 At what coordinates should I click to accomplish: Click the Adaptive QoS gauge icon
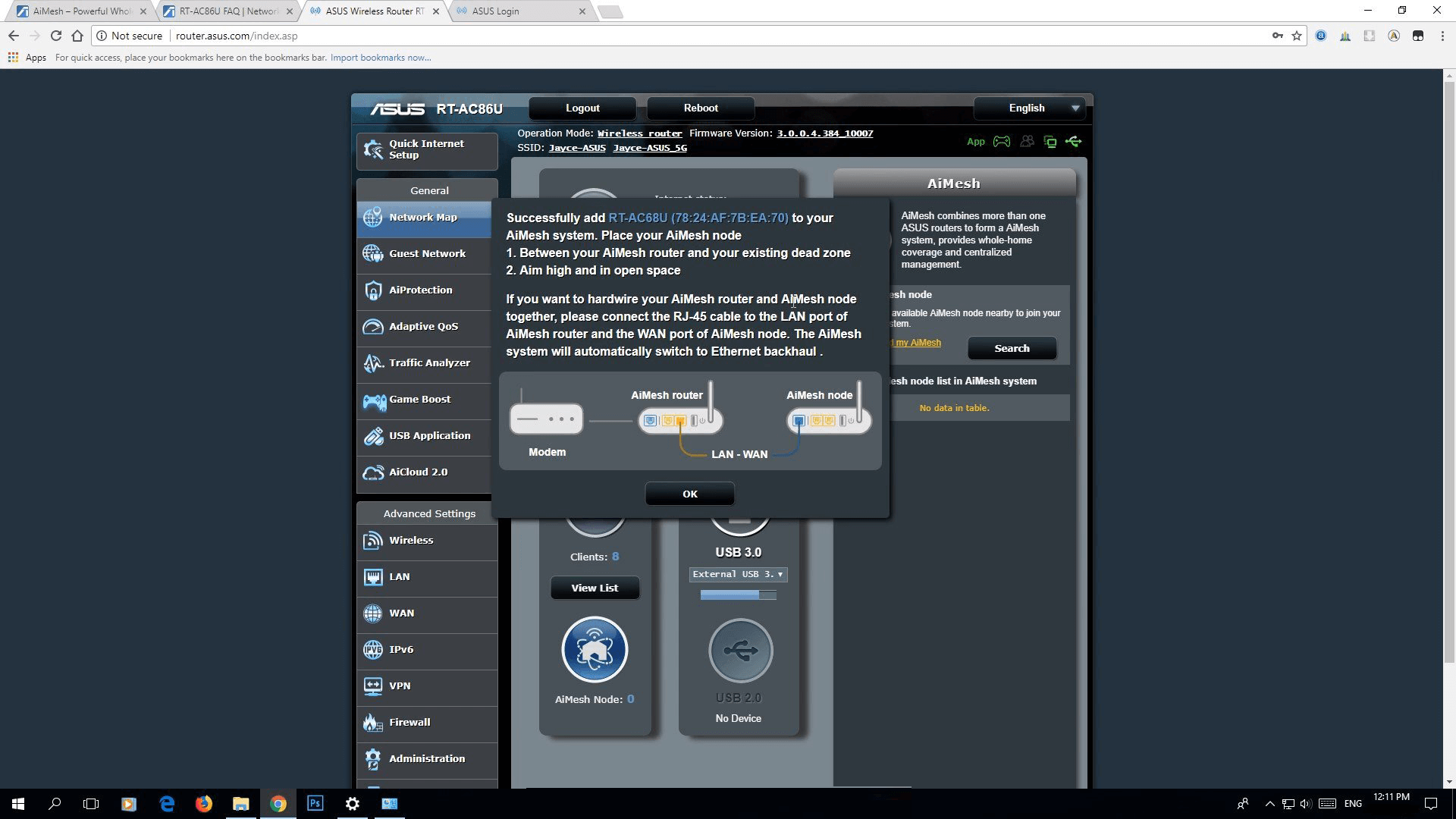[372, 327]
